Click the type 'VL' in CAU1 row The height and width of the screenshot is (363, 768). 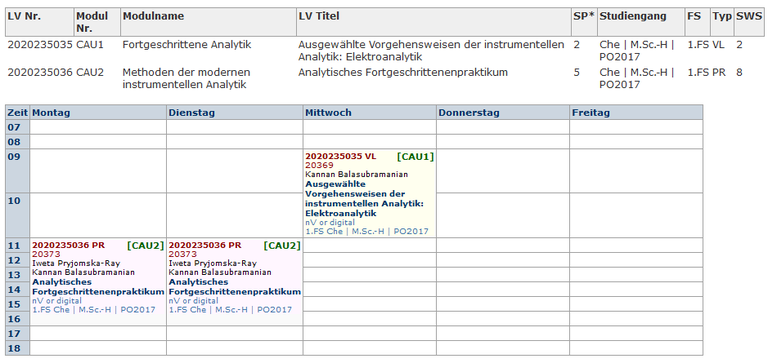(x=718, y=45)
